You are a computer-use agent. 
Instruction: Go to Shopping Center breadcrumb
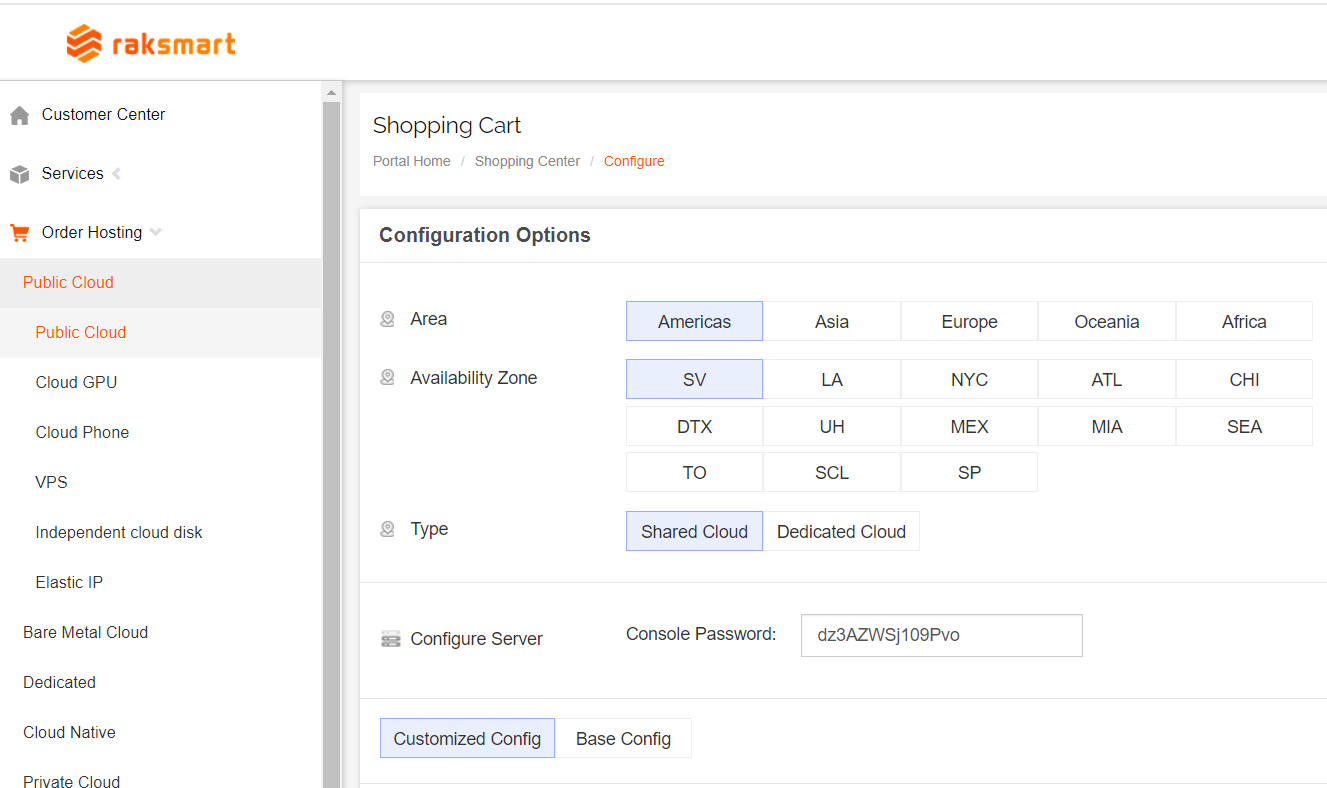pyautogui.click(x=527, y=161)
